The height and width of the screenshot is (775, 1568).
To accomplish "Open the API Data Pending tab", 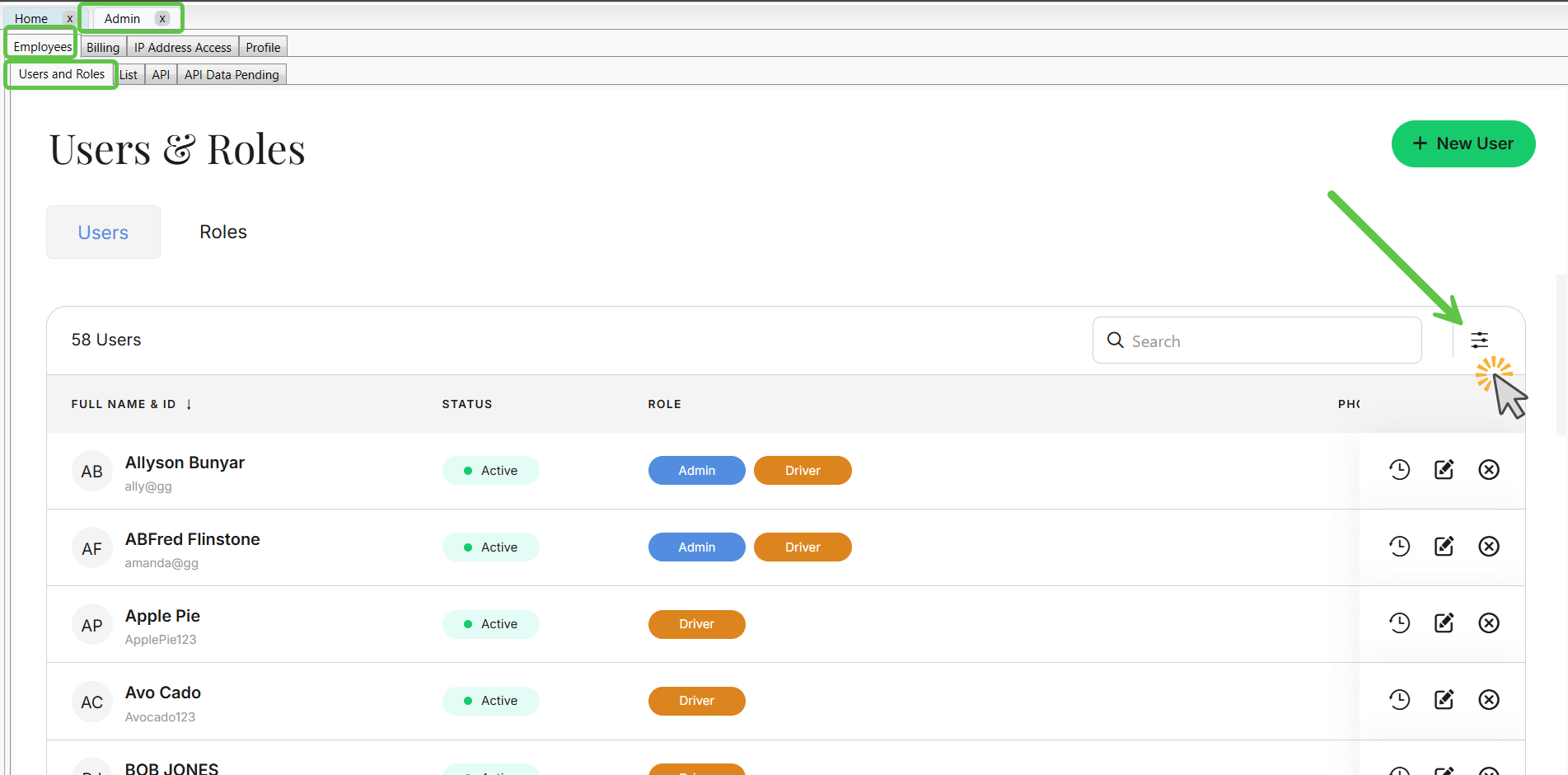I will pyautogui.click(x=232, y=75).
